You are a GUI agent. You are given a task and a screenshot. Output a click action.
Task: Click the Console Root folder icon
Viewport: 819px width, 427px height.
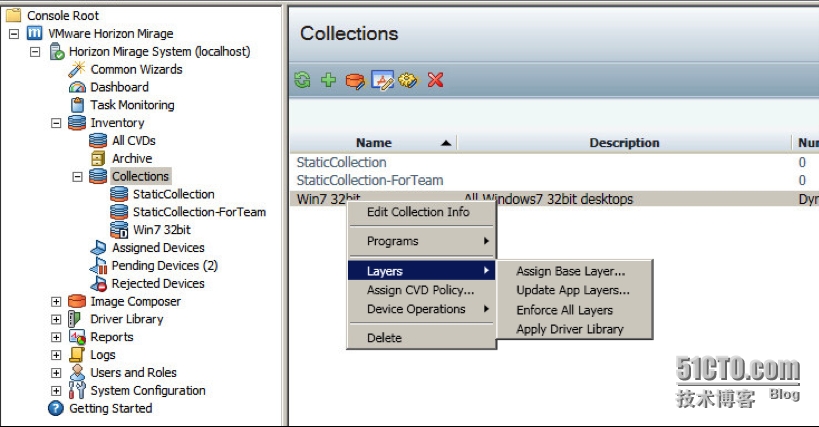[13, 15]
